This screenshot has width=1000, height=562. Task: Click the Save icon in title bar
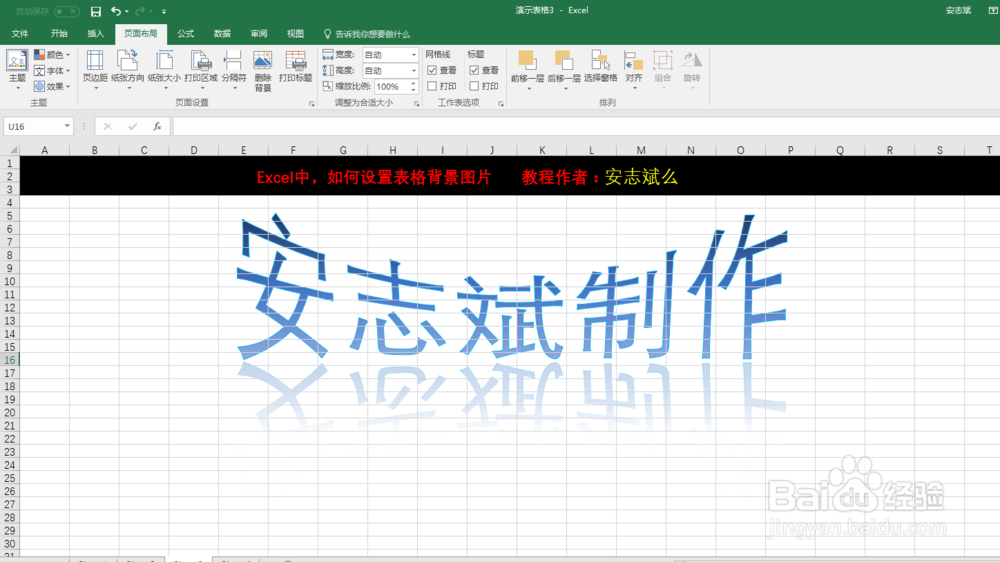(96, 11)
